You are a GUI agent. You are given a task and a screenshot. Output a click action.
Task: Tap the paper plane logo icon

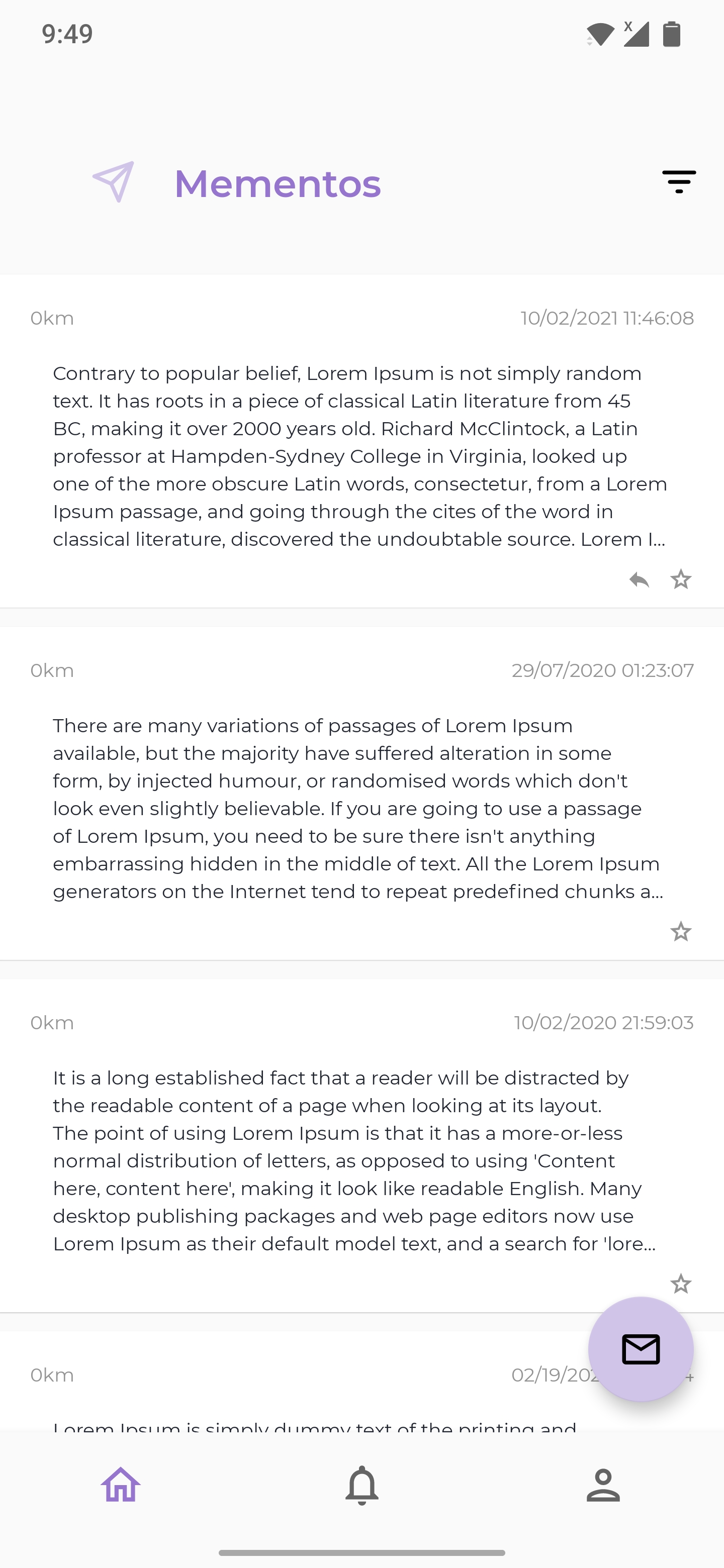click(114, 181)
